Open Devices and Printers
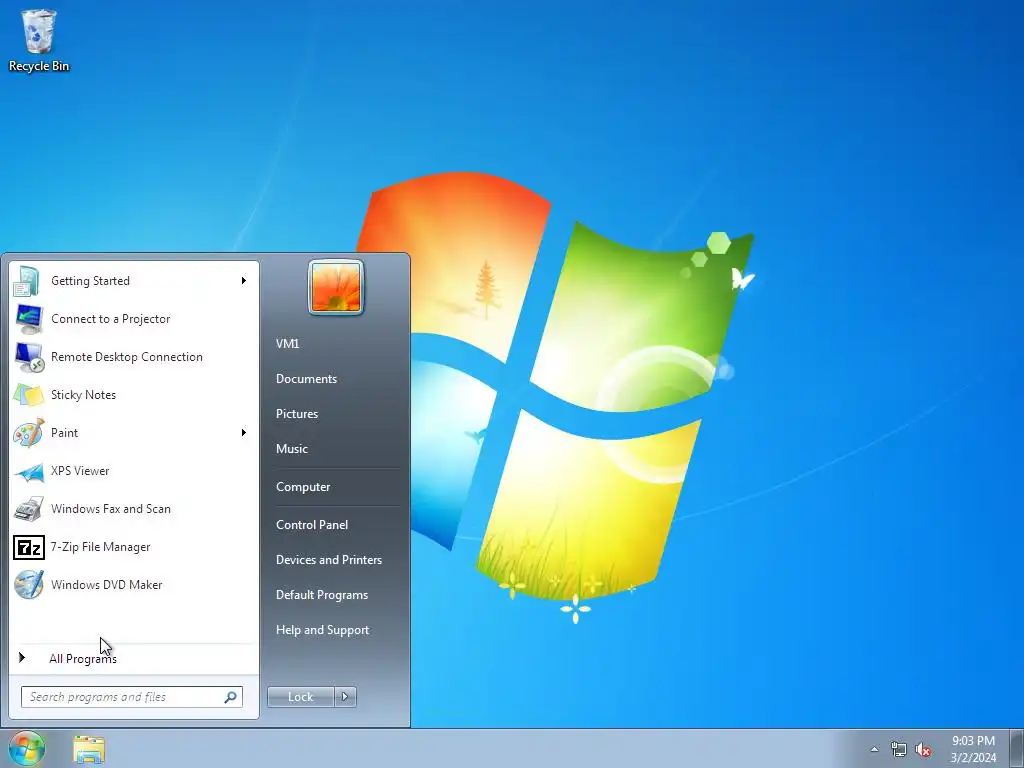 point(329,560)
